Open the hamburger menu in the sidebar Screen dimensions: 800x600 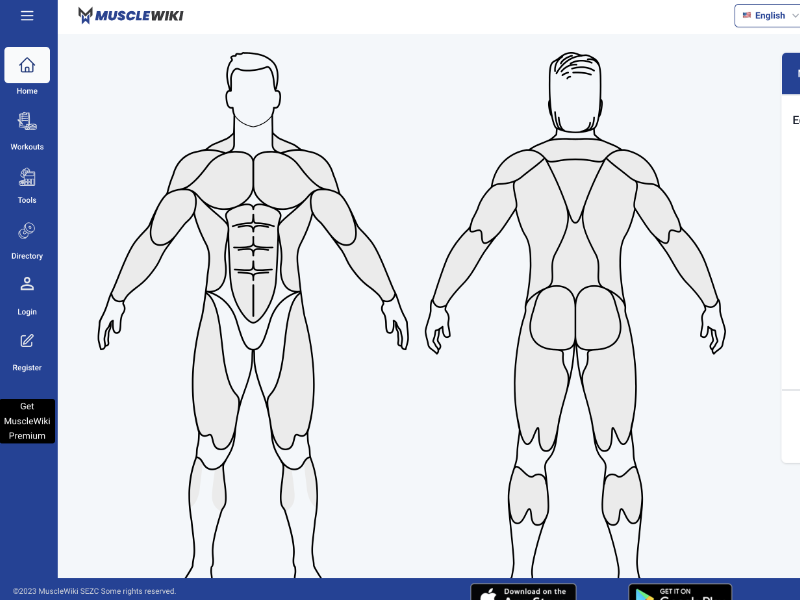(27, 16)
